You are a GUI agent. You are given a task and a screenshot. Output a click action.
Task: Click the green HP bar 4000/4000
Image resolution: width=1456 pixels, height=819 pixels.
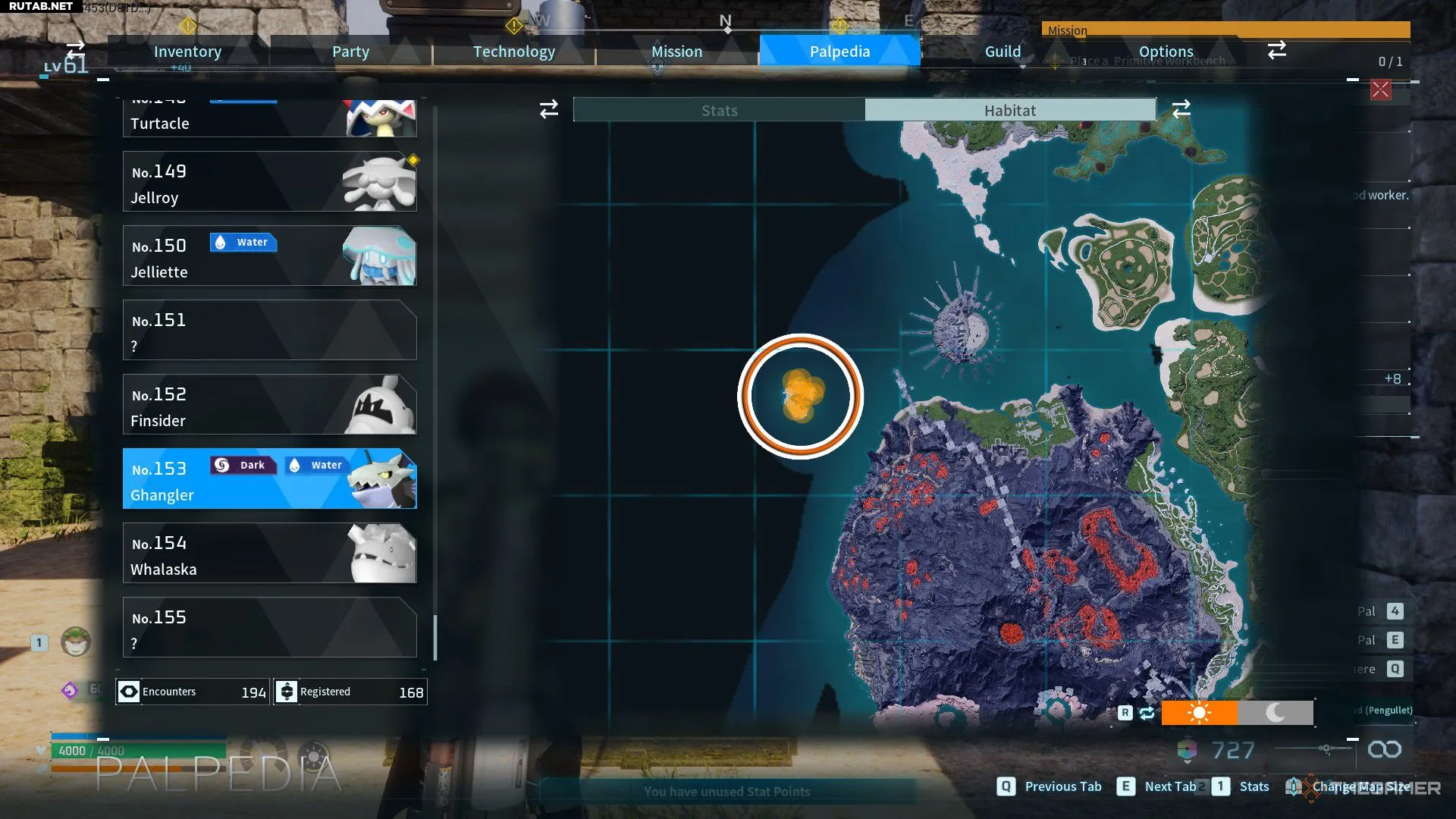pyautogui.click(x=138, y=751)
